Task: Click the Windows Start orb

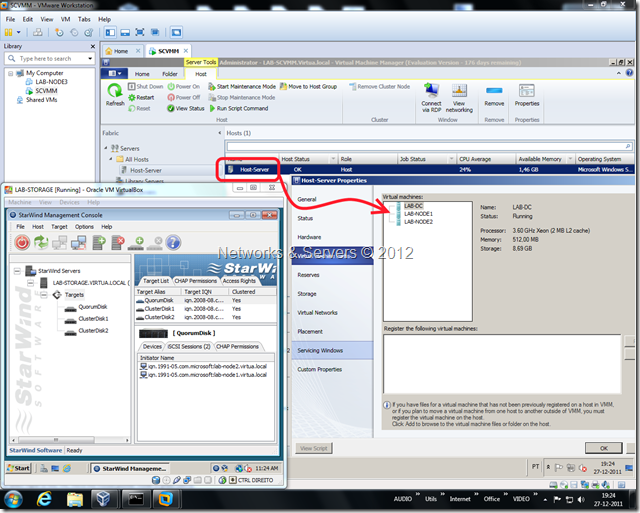Action: click(x=13, y=499)
